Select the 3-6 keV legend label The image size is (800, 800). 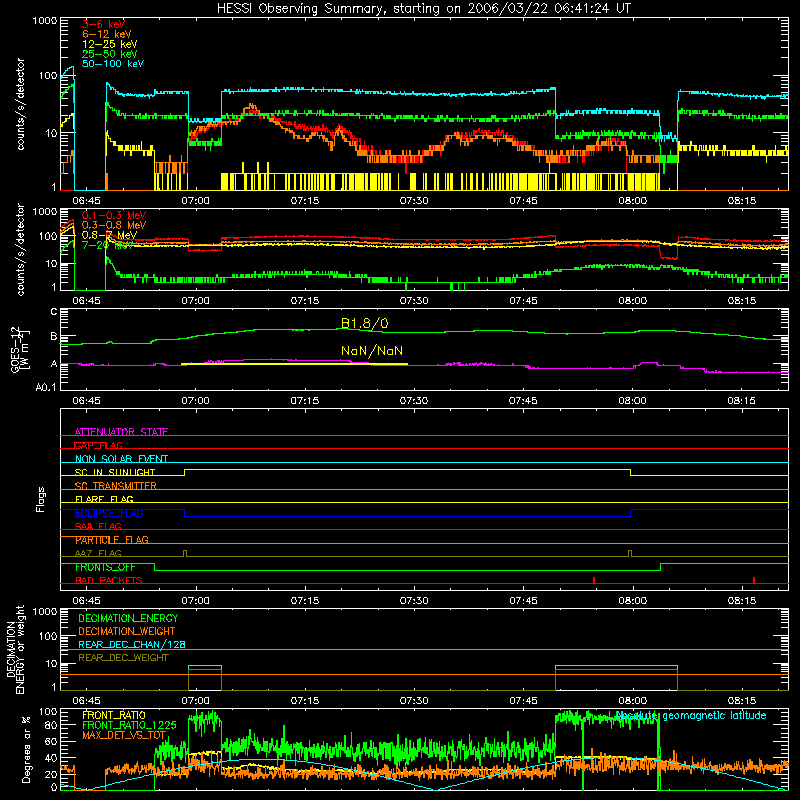pos(103,24)
